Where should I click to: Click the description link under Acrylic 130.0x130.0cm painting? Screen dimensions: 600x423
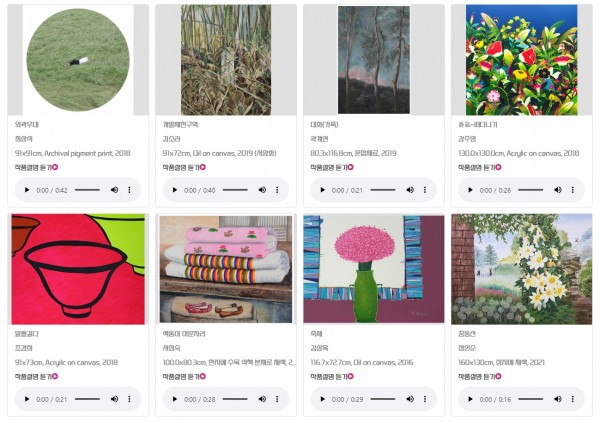480,167
